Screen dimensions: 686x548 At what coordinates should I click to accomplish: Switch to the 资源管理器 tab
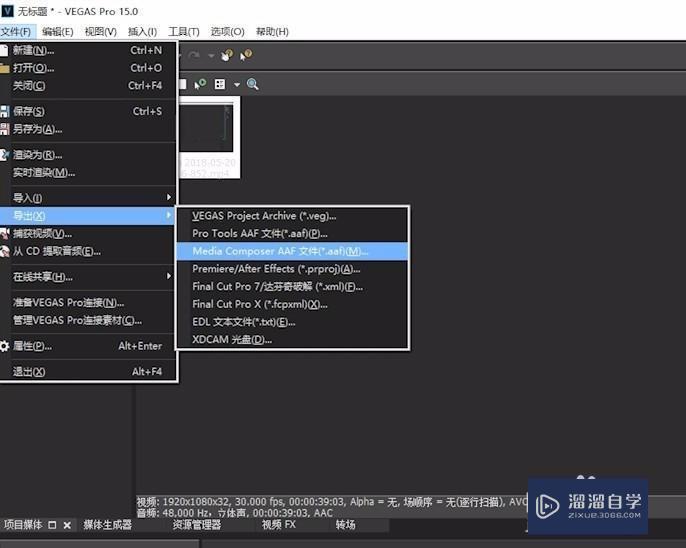pos(197,525)
